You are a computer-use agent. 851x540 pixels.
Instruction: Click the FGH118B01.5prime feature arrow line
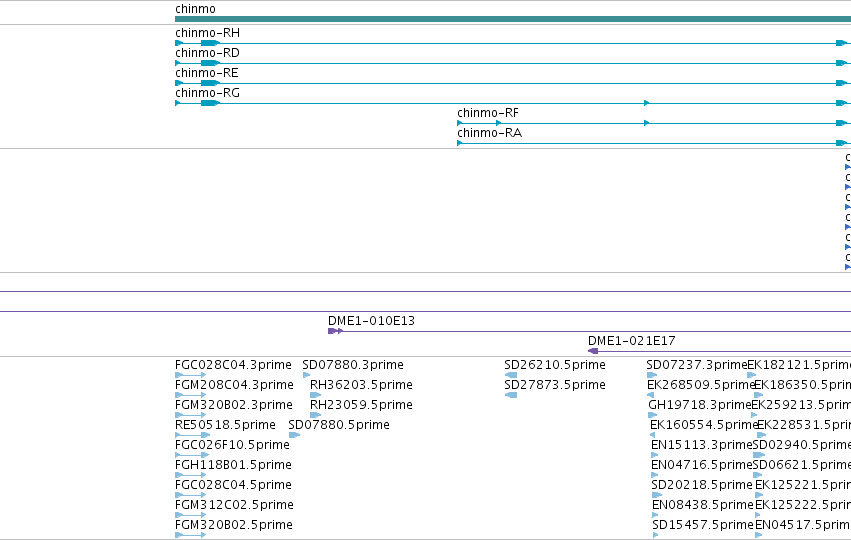tap(190, 475)
